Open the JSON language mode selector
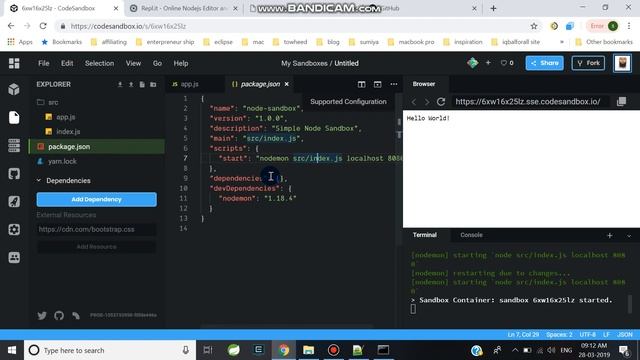The height and width of the screenshot is (360, 640). point(625,335)
